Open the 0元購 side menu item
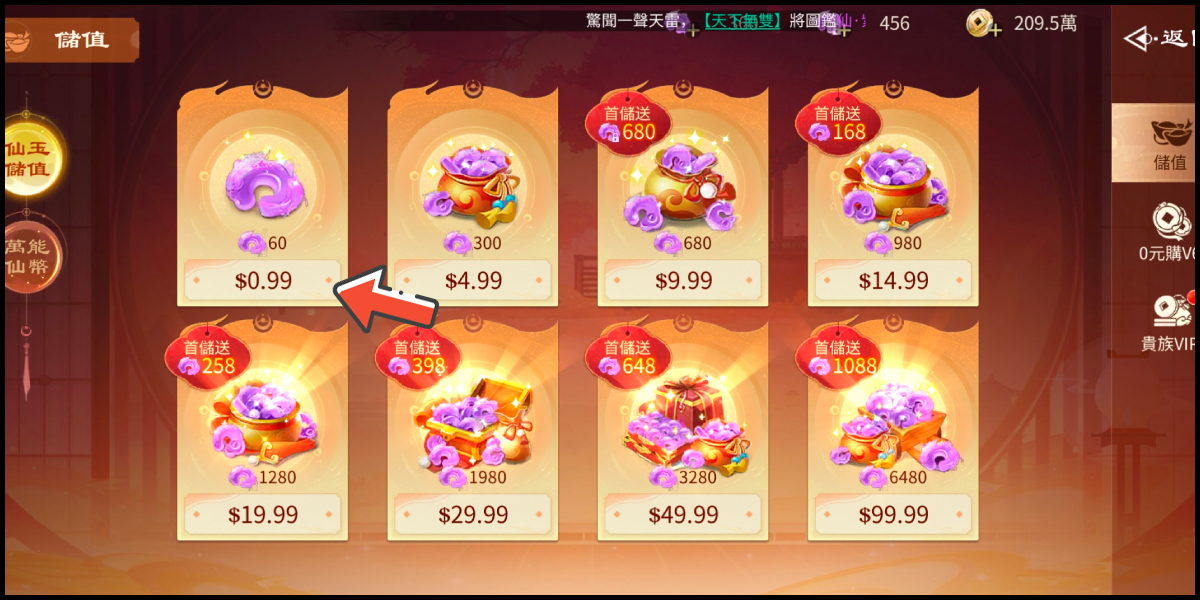This screenshot has width=1200, height=600. tap(1164, 232)
